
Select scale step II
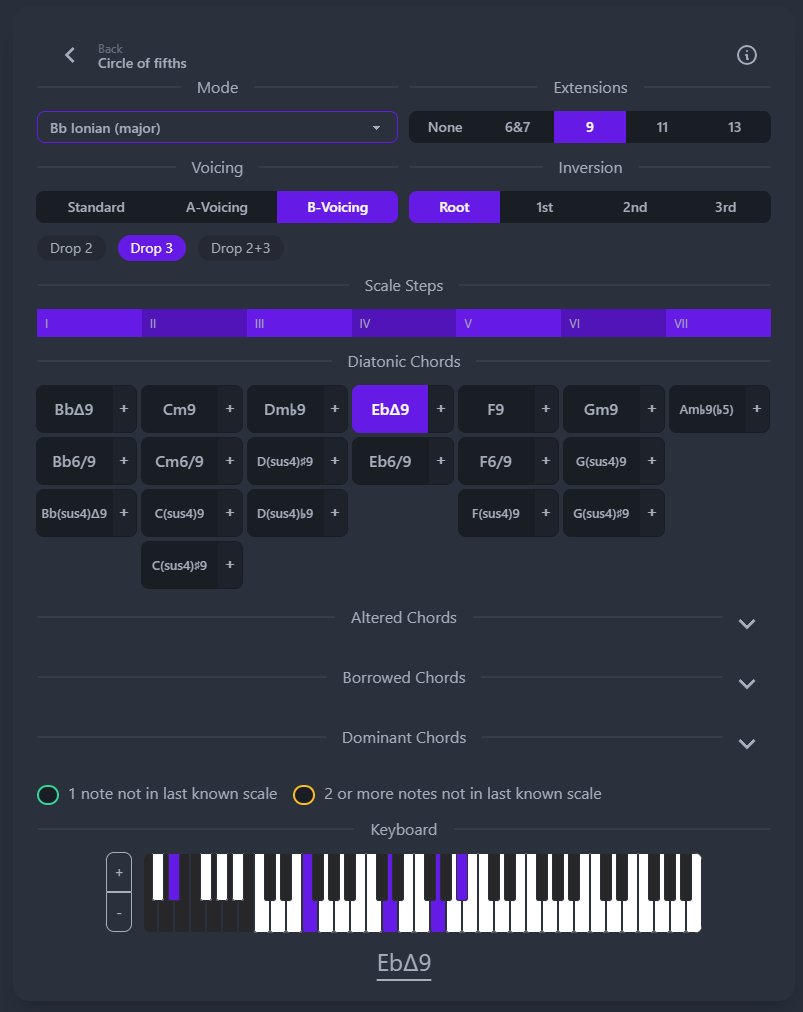pyautogui.click(x=194, y=323)
